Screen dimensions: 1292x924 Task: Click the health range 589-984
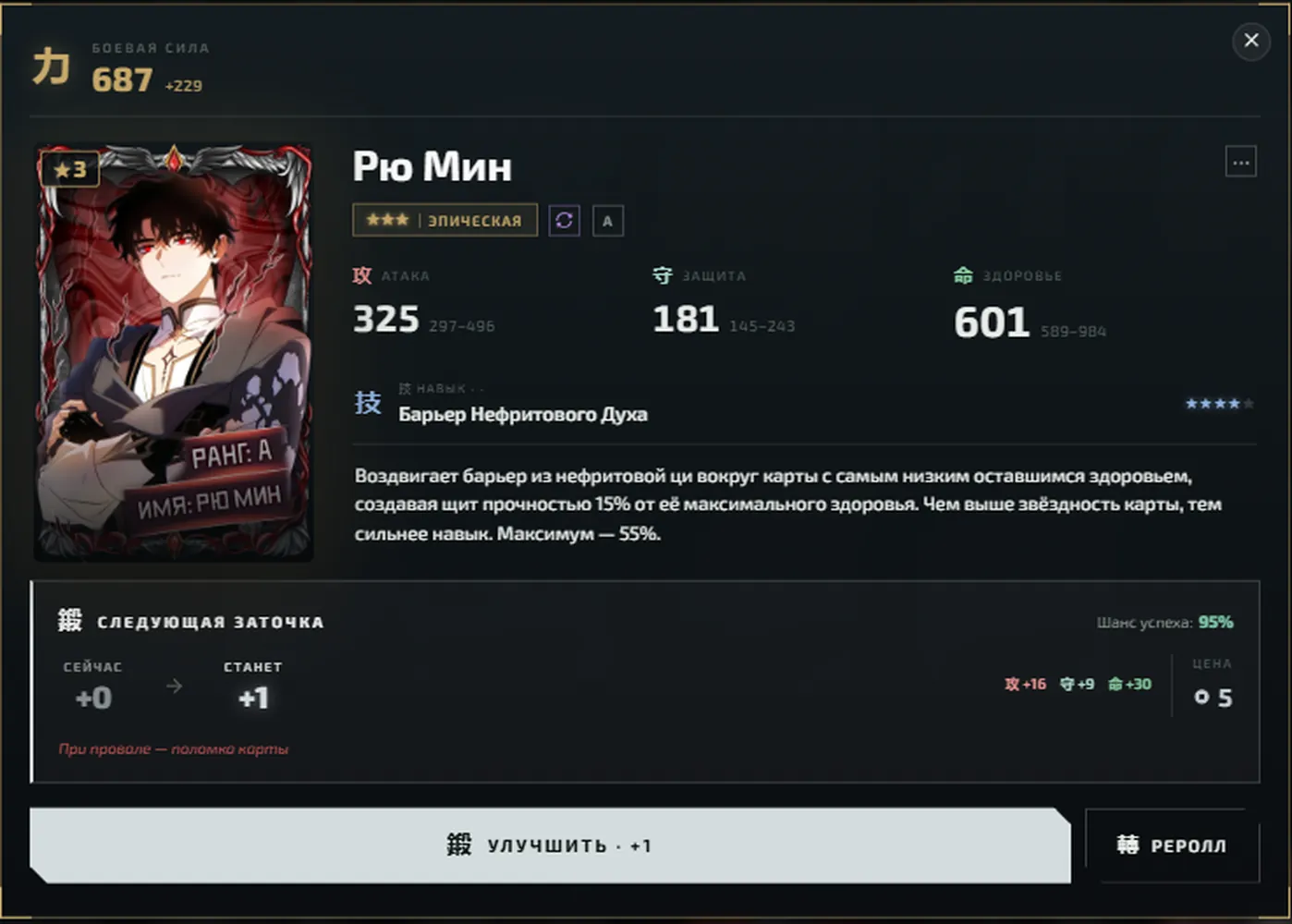[x=1073, y=331]
